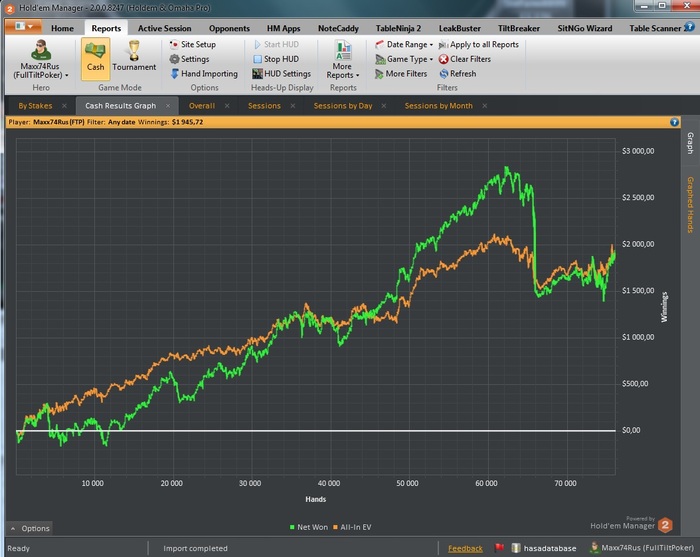
Task: Toggle the Net Won legend series
Action: click(308, 527)
